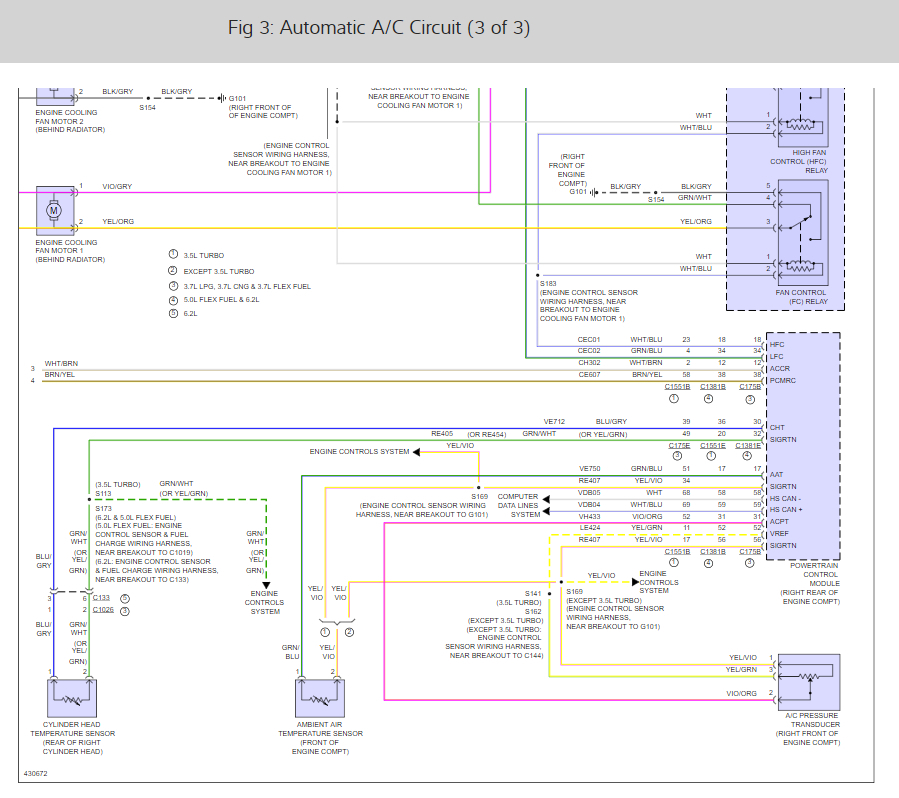
Task: Click the Cylinder Head Temperature Sensor symbol
Action: pos(72,698)
